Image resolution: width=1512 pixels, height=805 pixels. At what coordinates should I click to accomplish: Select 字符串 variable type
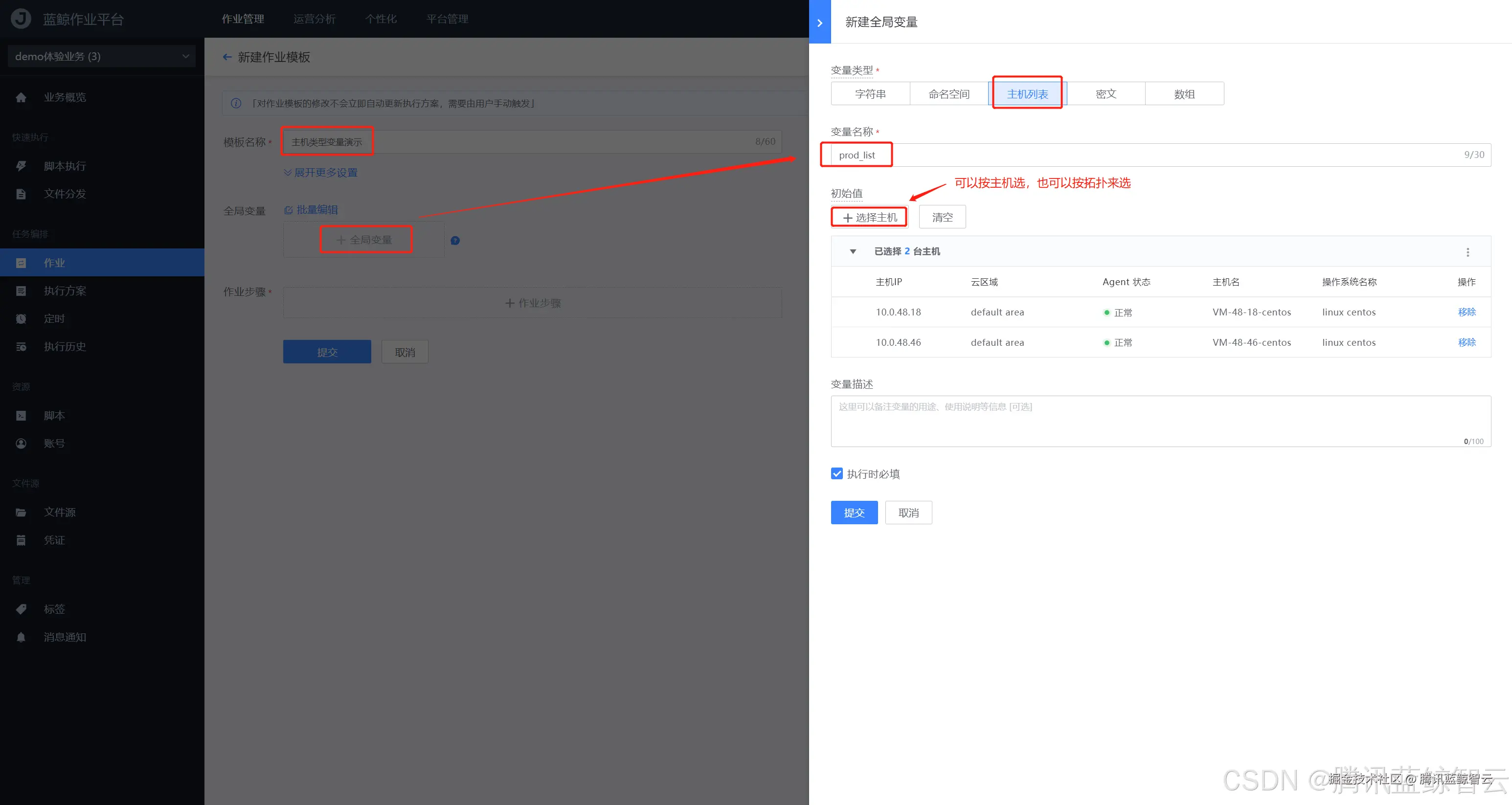(870, 94)
